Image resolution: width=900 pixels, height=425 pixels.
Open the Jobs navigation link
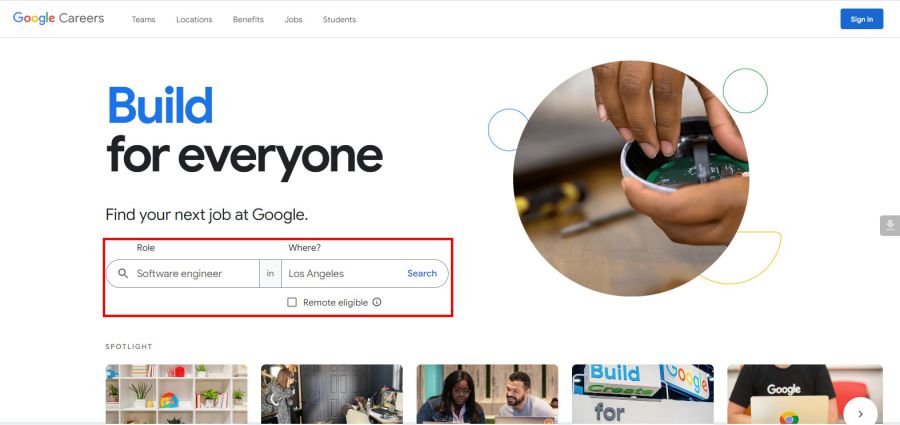tap(293, 20)
